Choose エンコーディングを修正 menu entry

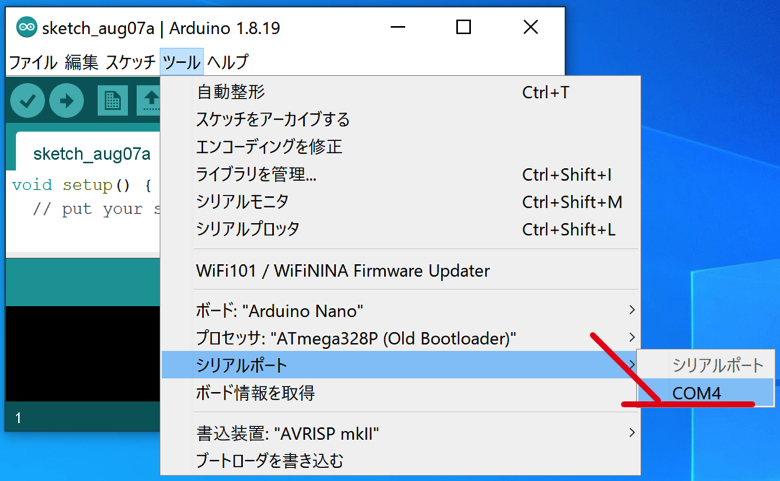click(x=400, y=147)
